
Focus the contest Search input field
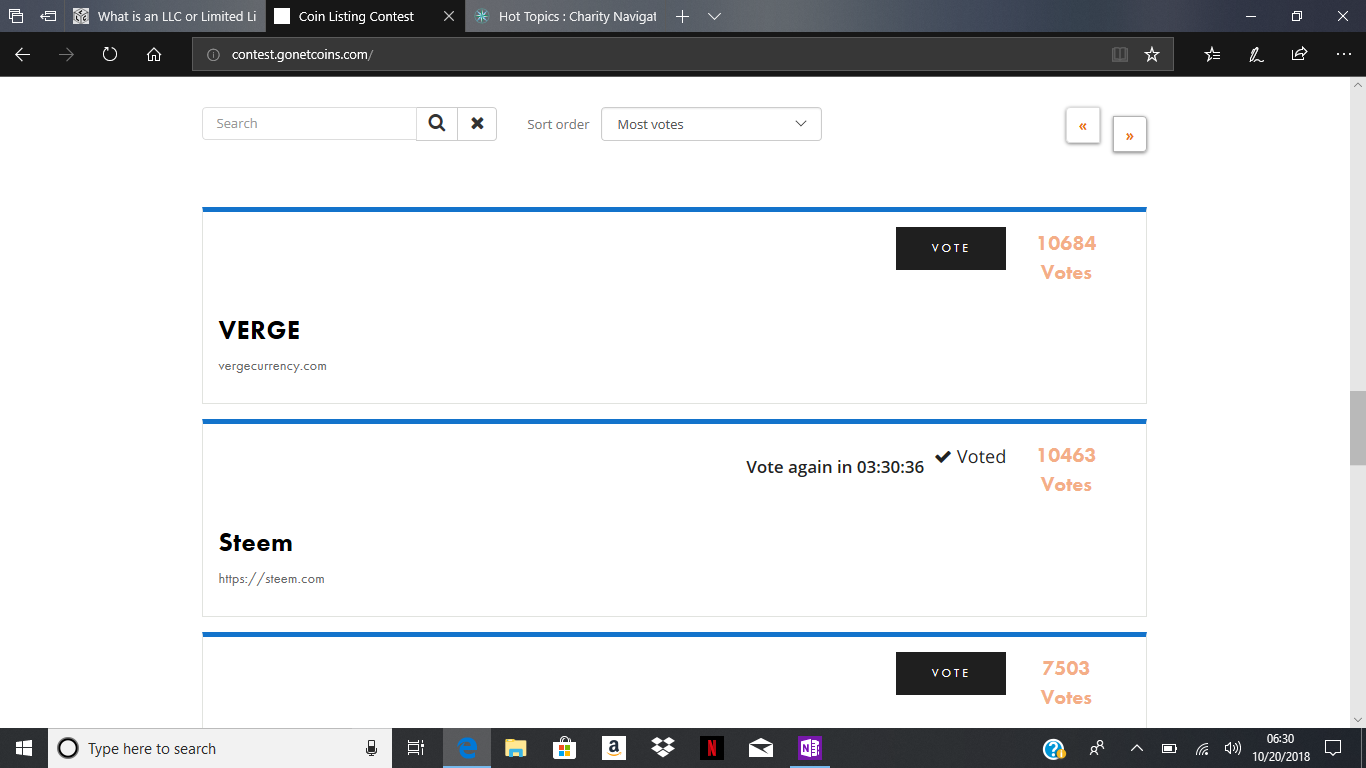point(309,124)
